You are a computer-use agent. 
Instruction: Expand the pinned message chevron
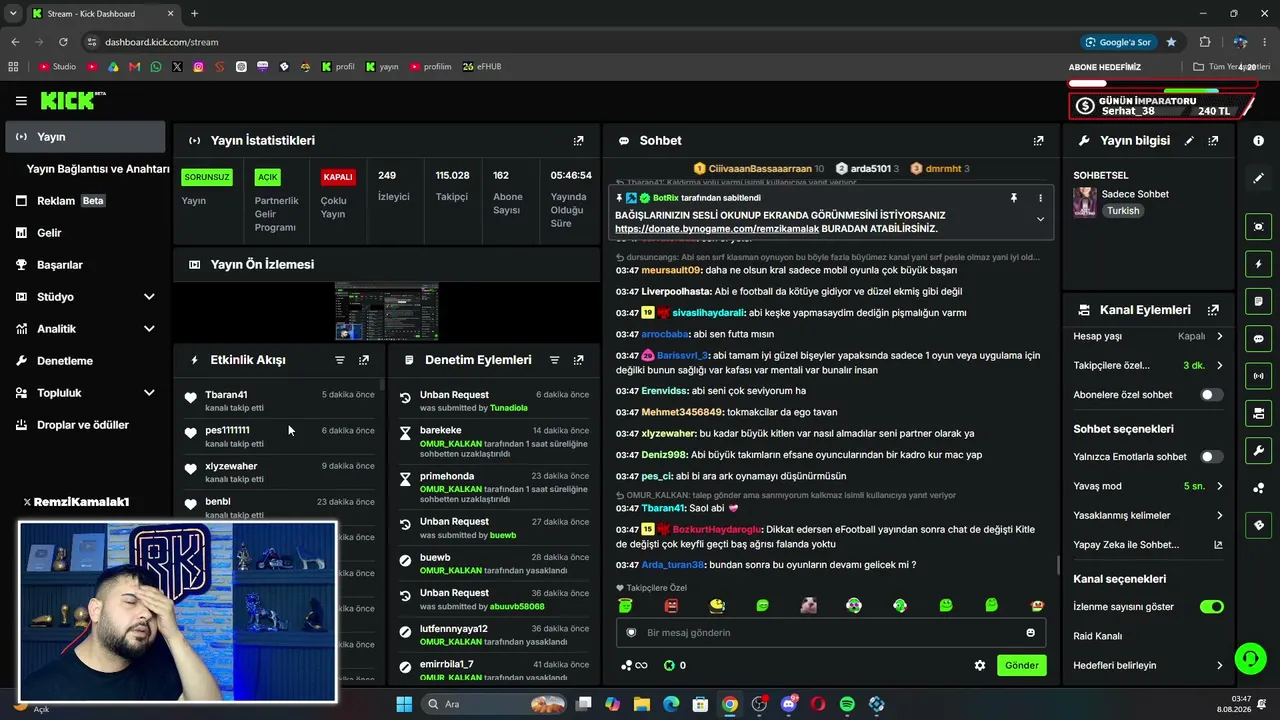point(1040,219)
